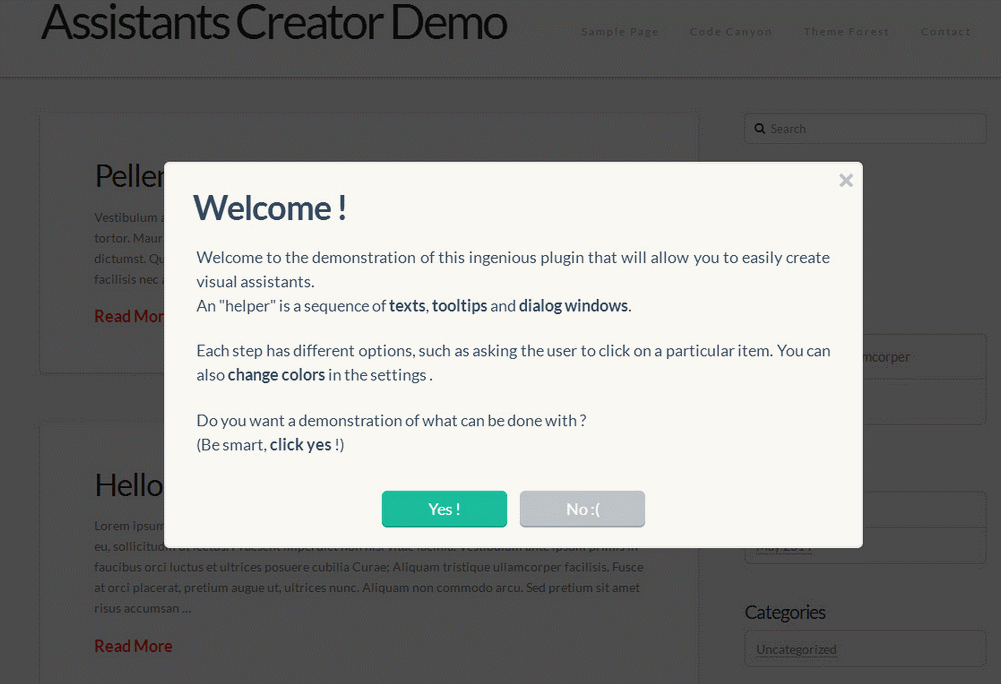Click the gray No :( button
The height and width of the screenshot is (684, 1001).
coord(582,509)
